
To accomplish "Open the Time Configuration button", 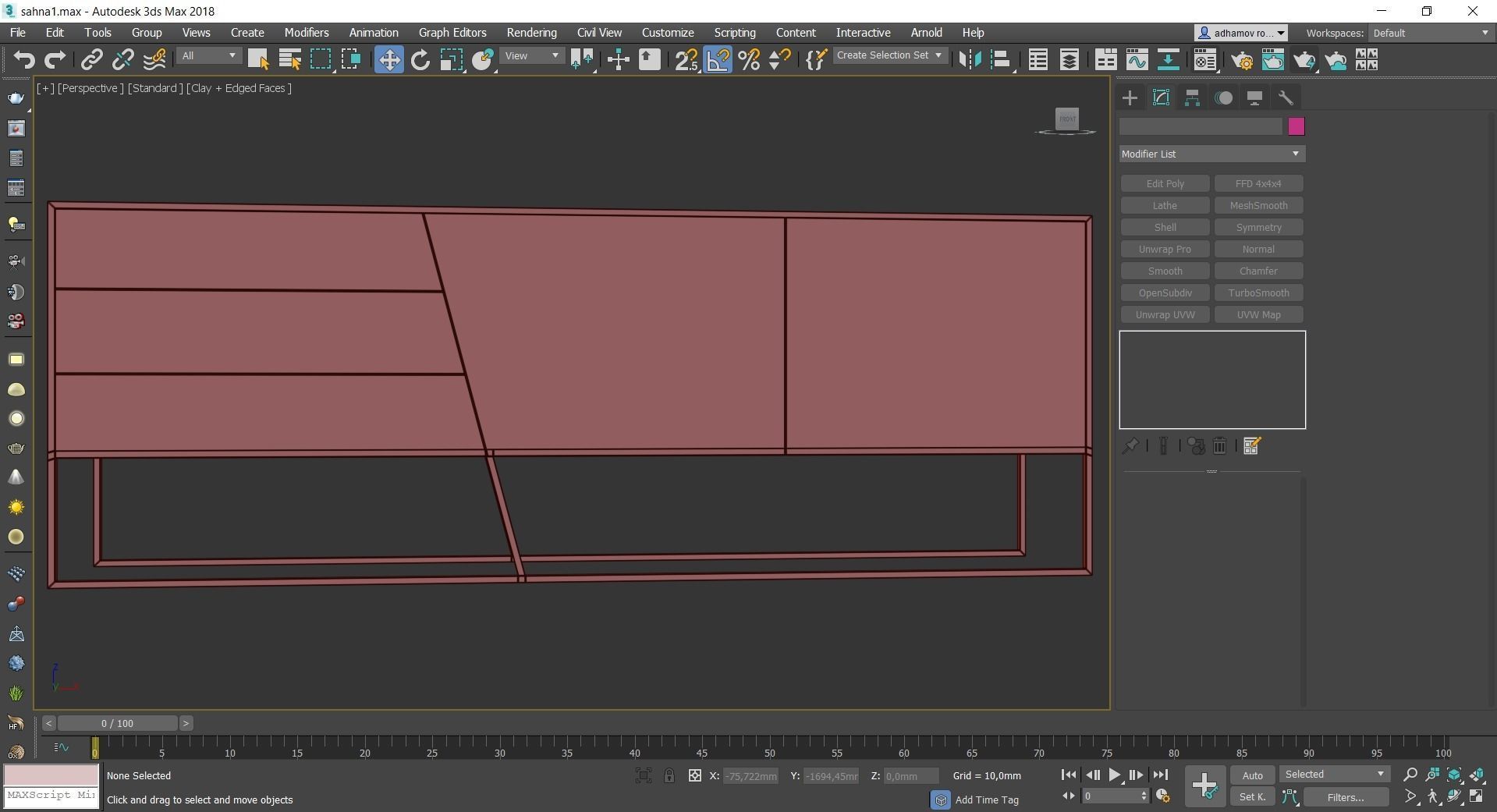I will pyautogui.click(x=1162, y=796).
